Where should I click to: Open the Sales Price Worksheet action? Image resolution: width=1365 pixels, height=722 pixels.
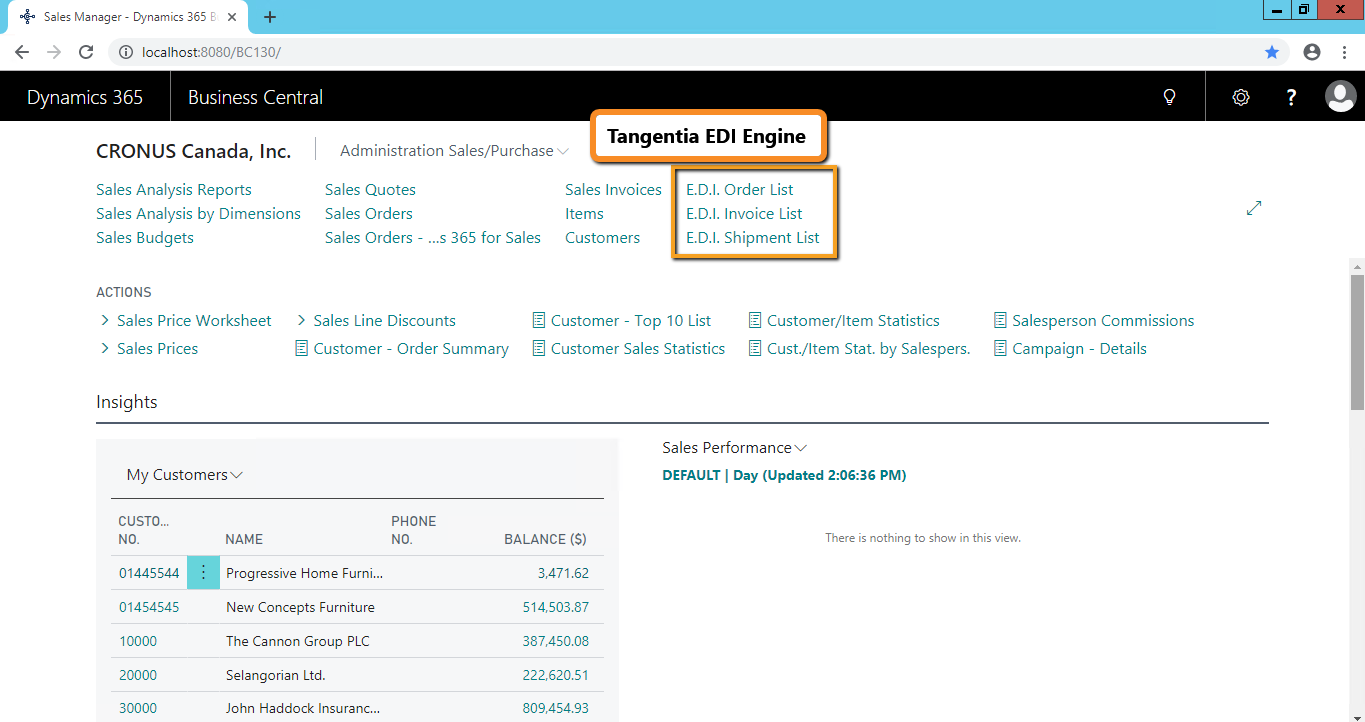click(194, 321)
